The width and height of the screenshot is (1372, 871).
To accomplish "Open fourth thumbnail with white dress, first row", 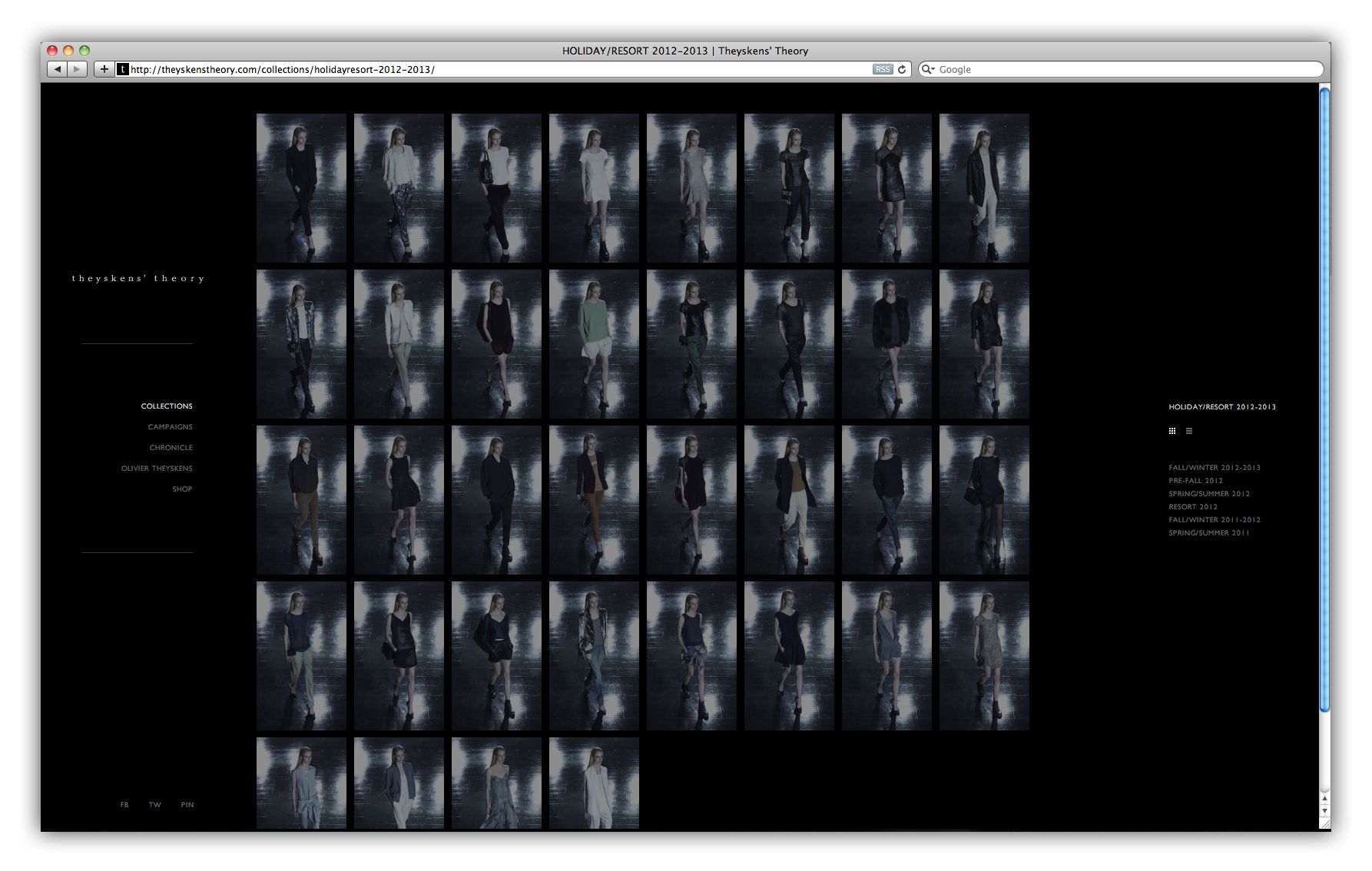I will coord(594,188).
